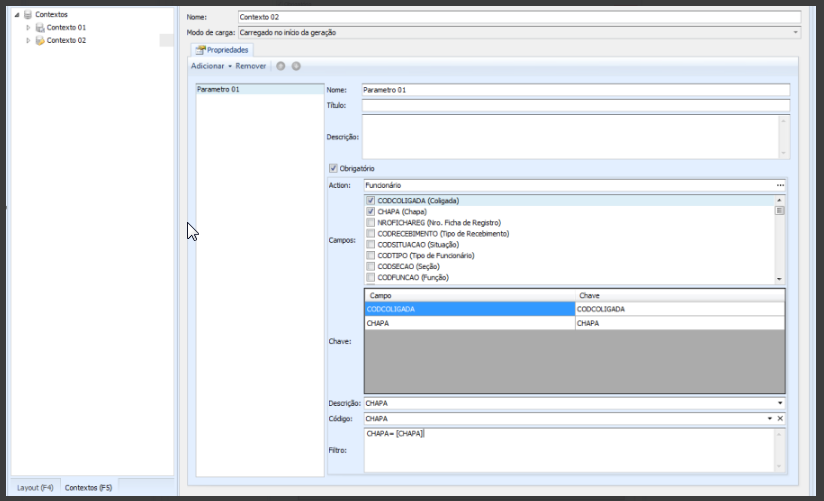Open the Action lookup ellipsis button

(x=780, y=186)
